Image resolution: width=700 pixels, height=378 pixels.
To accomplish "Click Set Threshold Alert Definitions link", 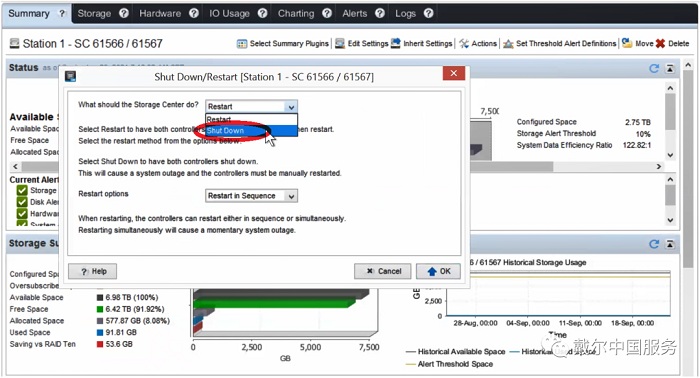I will pos(566,44).
